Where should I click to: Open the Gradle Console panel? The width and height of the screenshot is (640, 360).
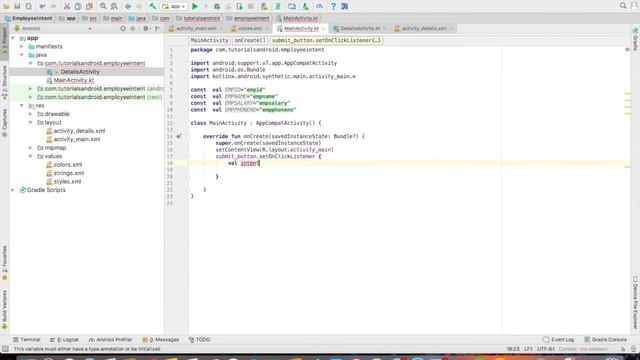click(605, 340)
